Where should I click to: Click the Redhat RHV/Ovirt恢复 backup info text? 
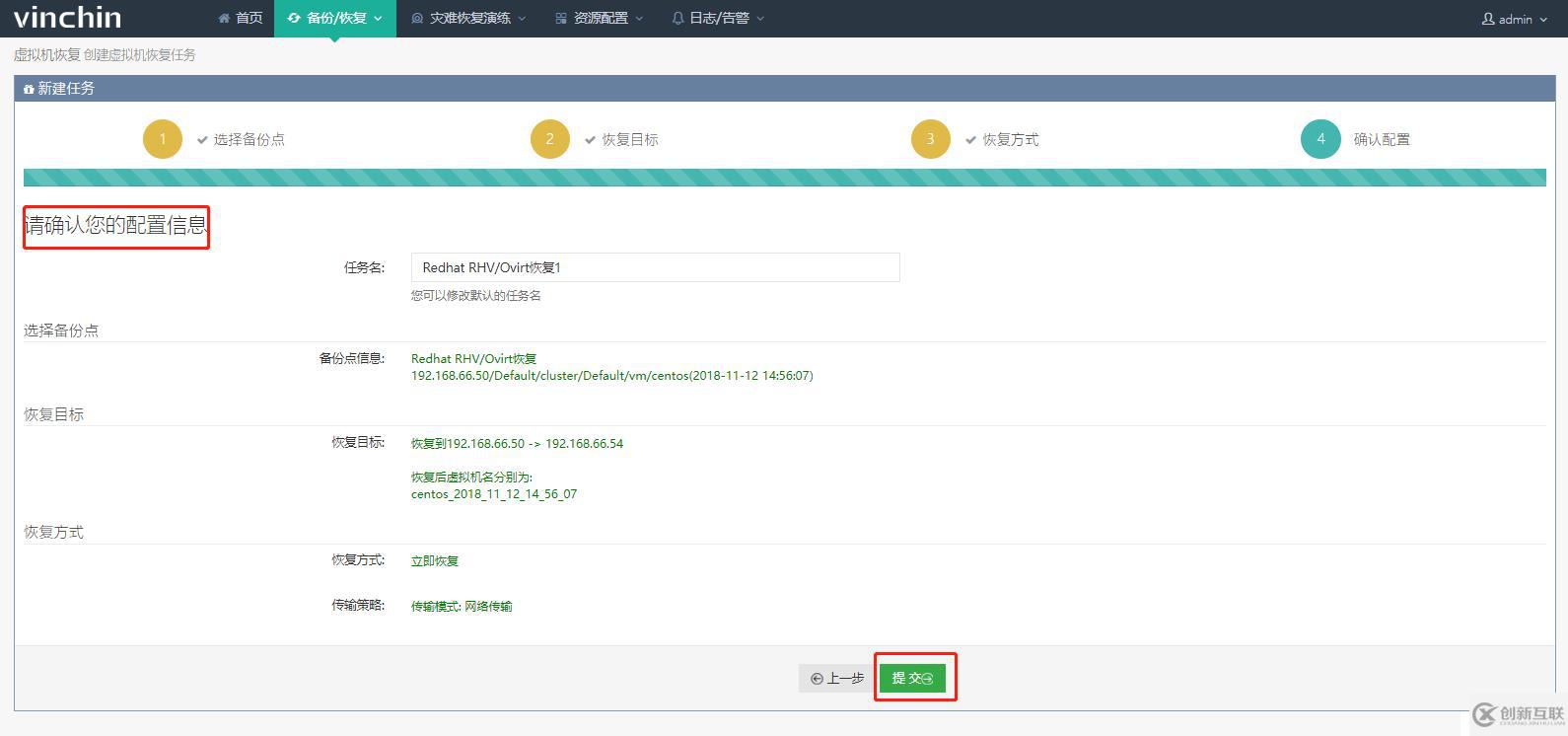tap(473, 359)
